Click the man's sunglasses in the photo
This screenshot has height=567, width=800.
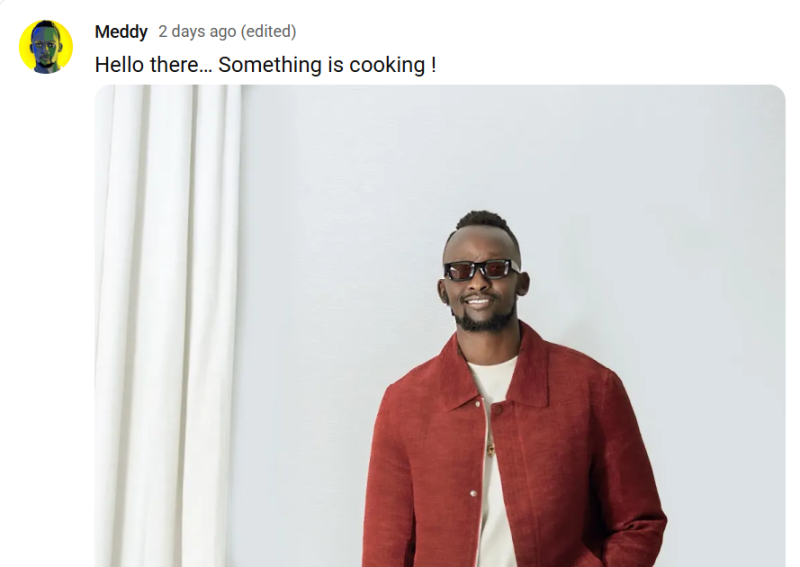click(x=482, y=269)
